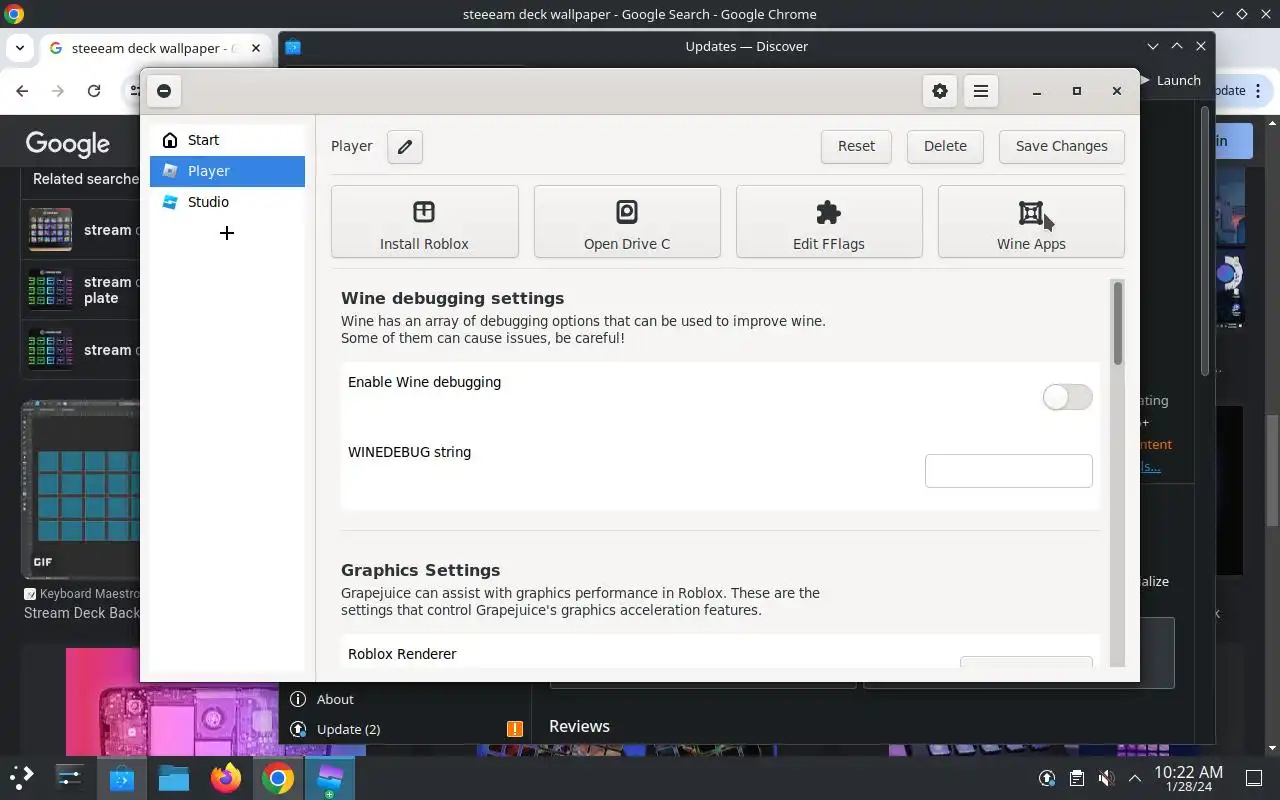
Task: Reload the Chrome page
Action: (94, 91)
